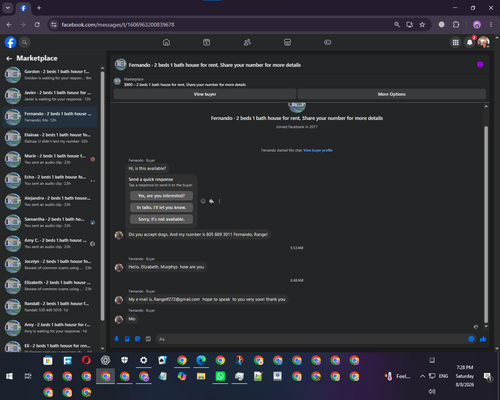The height and width of the screenshot is (400, 500).
Task: Open the Facebook Home icon
Action: click(166, 42)
